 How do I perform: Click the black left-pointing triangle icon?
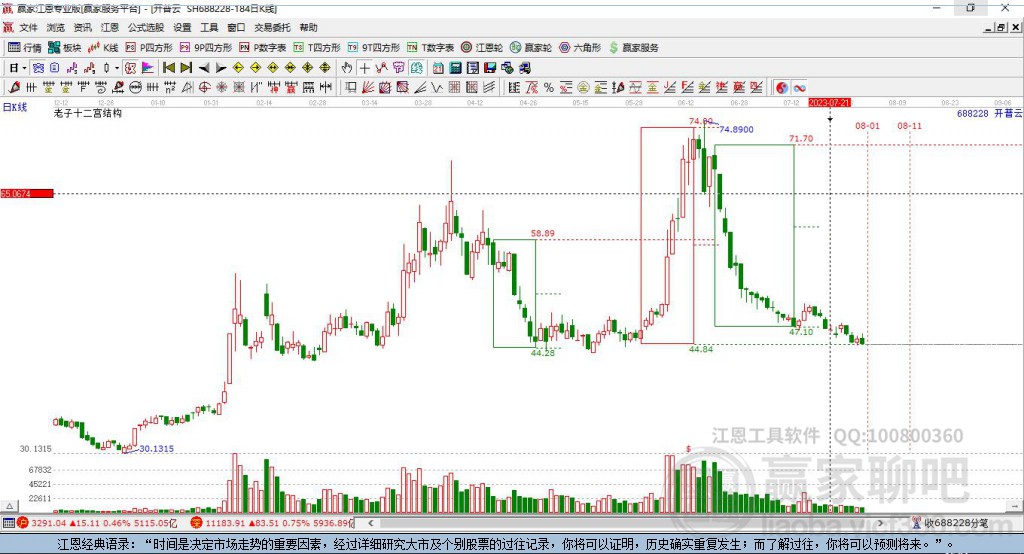[204, 68]
